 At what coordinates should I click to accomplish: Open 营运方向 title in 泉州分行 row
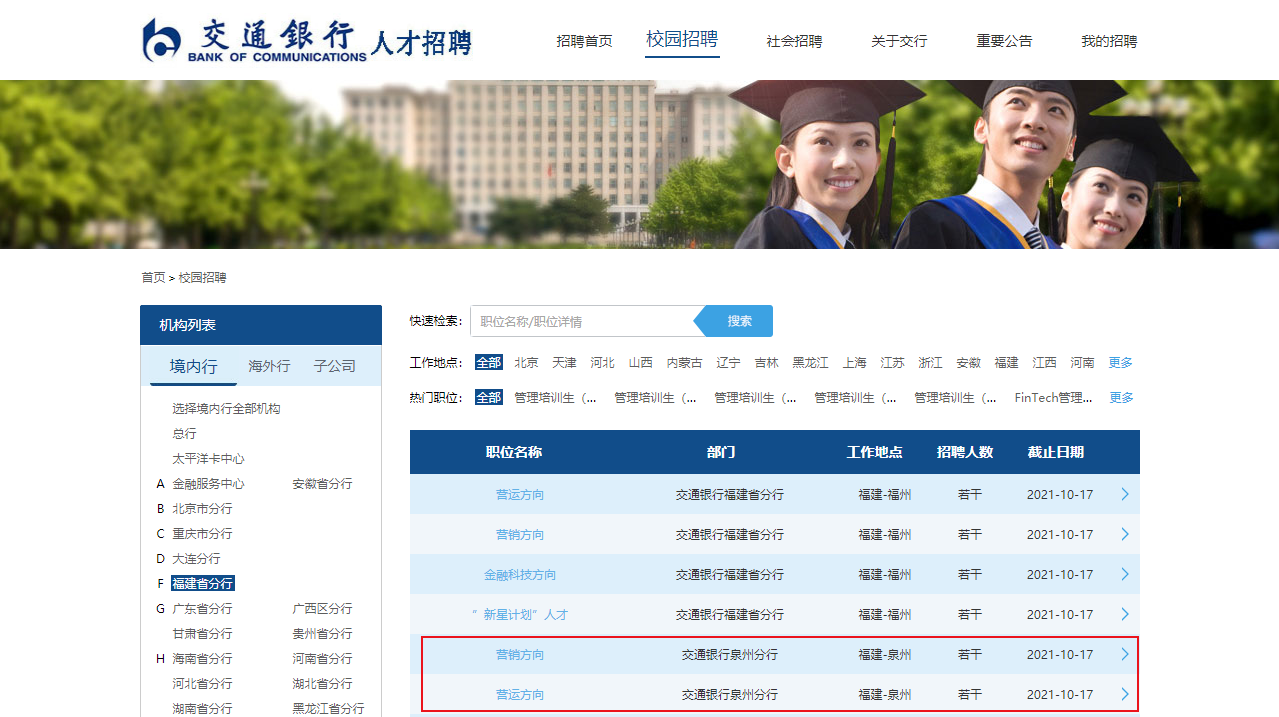pos(520,694)
